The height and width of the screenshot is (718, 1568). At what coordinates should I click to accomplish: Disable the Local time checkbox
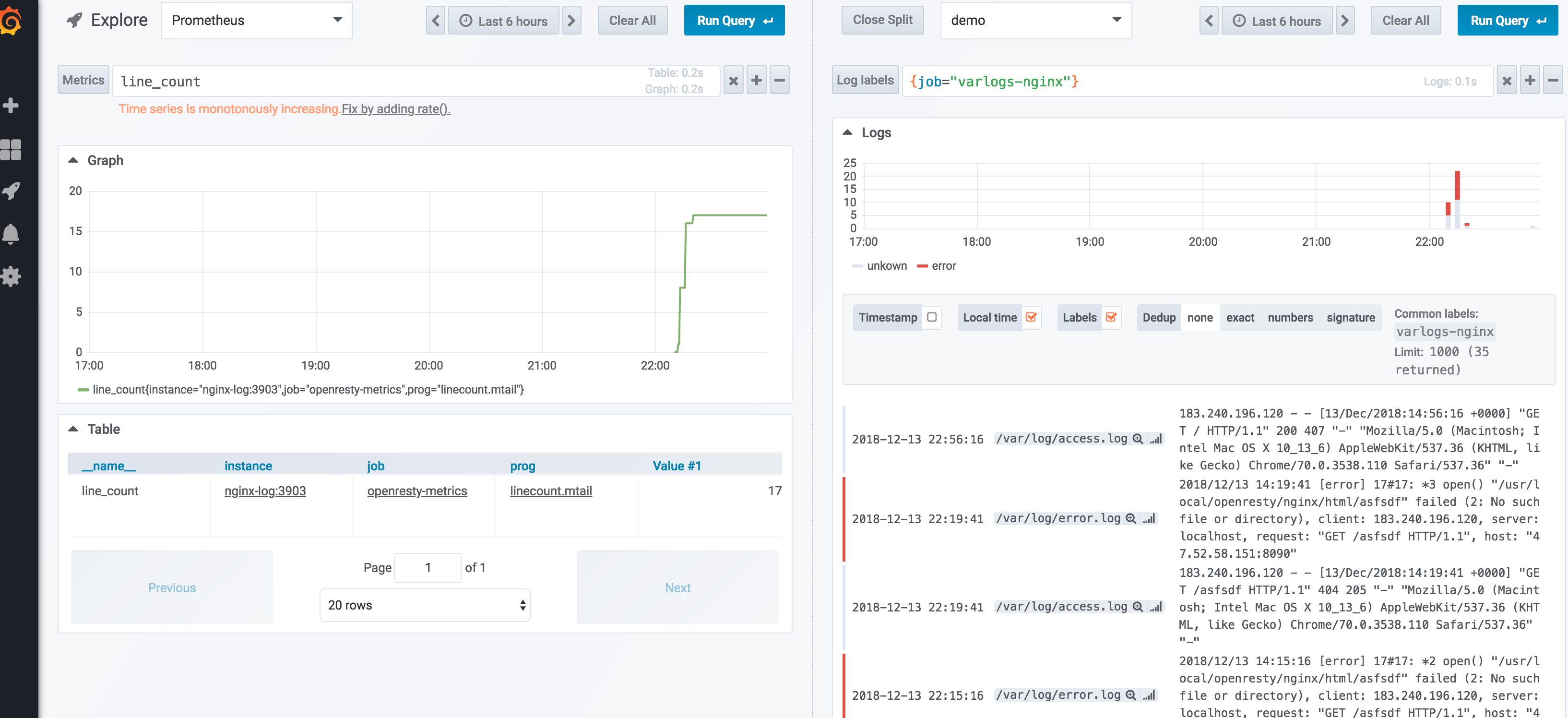[x=1031, y=317]
